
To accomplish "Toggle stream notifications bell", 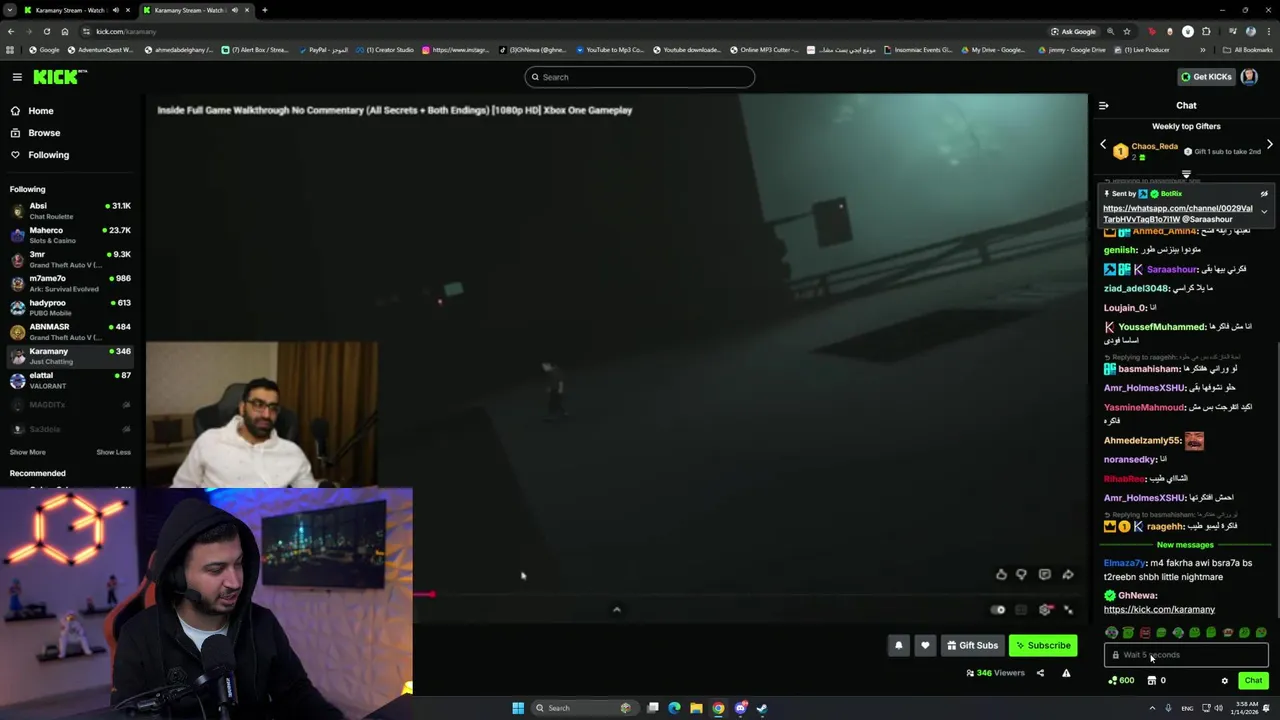I will coord(898,645).
